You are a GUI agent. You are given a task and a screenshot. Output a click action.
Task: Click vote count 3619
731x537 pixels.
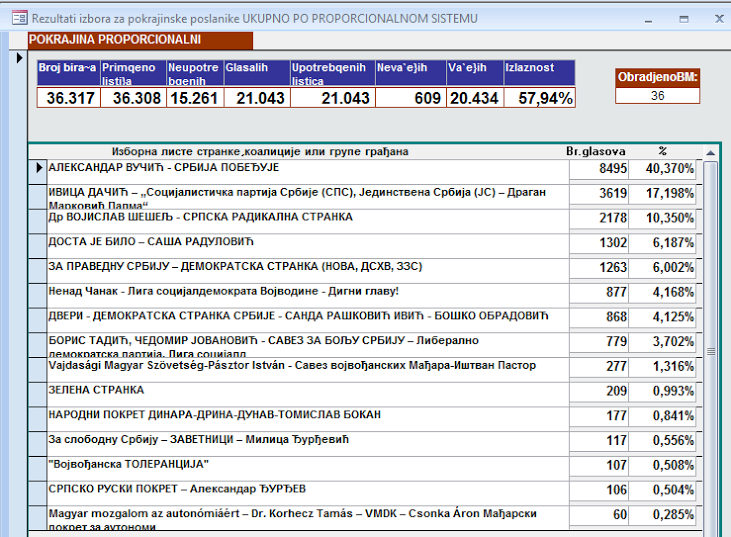(x=599, y=193)
